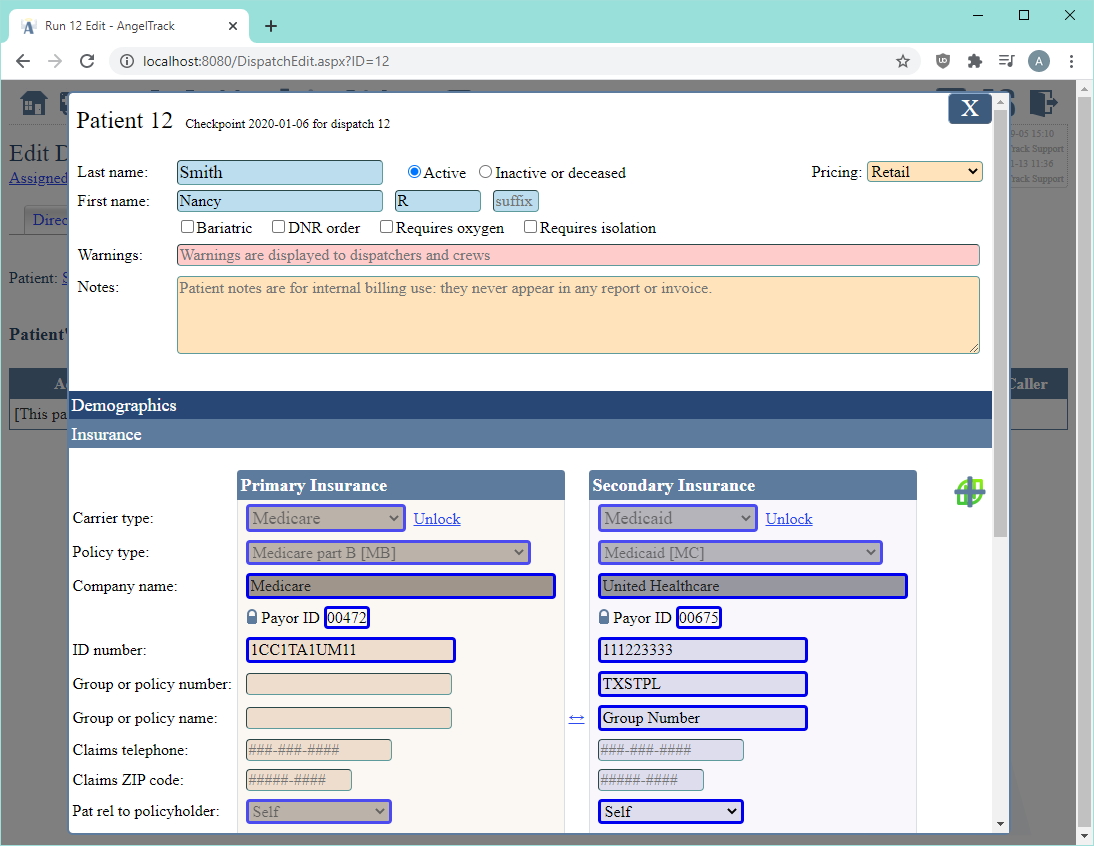This screenshot has width=1094, height=846.
Task: Check the DNR order checkbox
Action: 278,227
